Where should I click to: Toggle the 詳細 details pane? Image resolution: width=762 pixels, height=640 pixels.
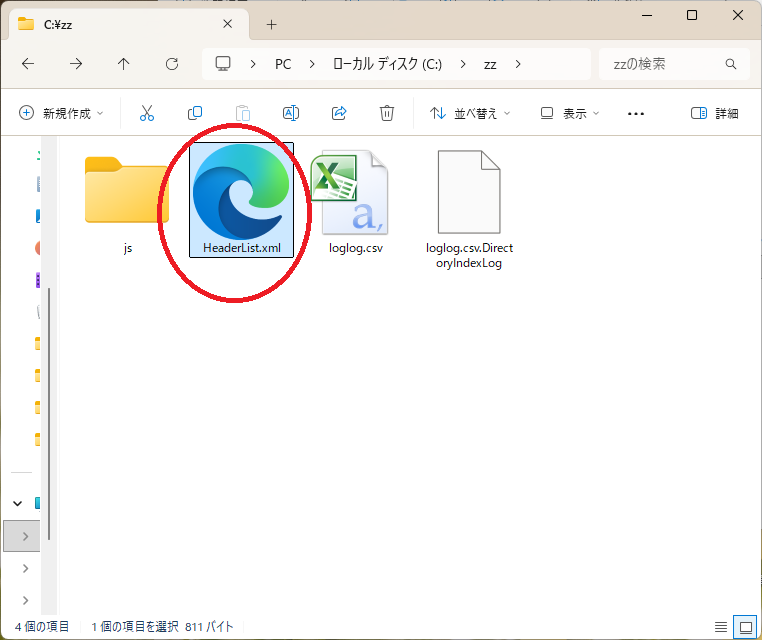(x=714, y=113)
